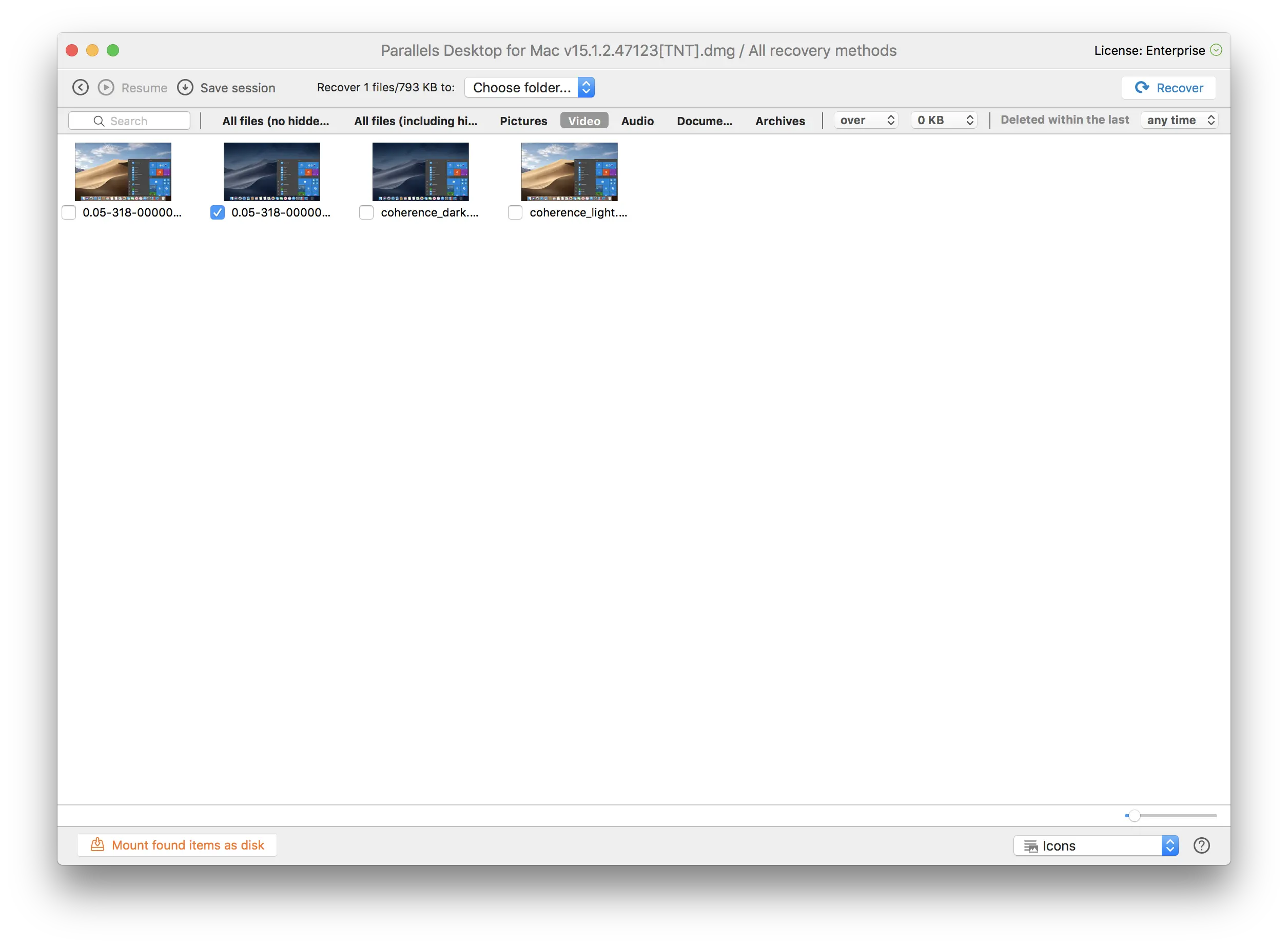Select the Archives filter tab

[x=780, y=121]
